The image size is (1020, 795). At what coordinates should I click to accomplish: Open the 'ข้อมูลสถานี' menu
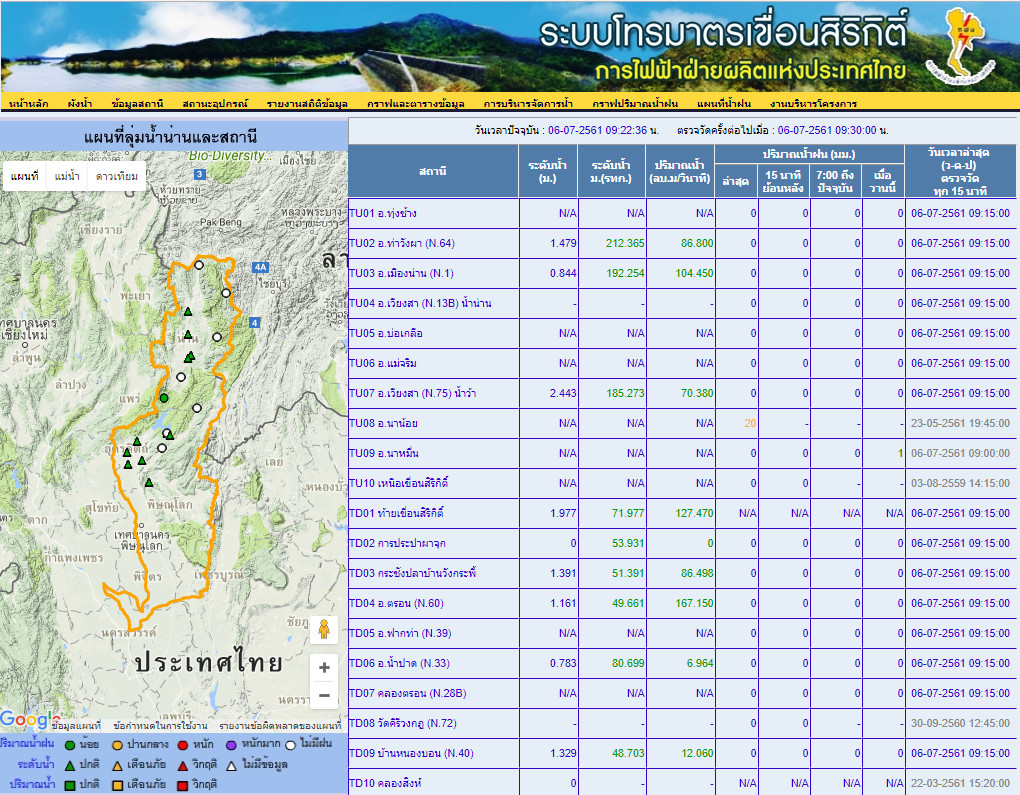(x=137, y=103)
